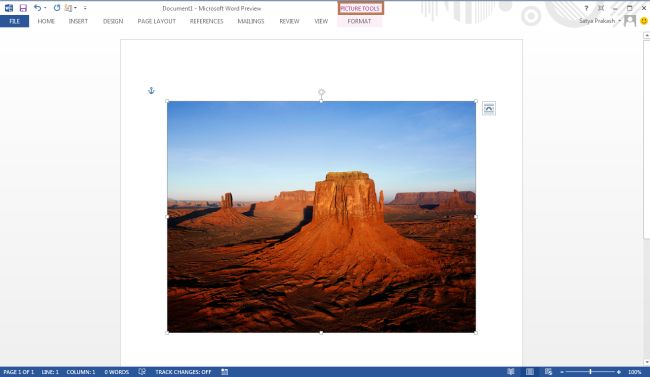Click the zoom slider handle
650x377 pixels.
coord(590,372)
